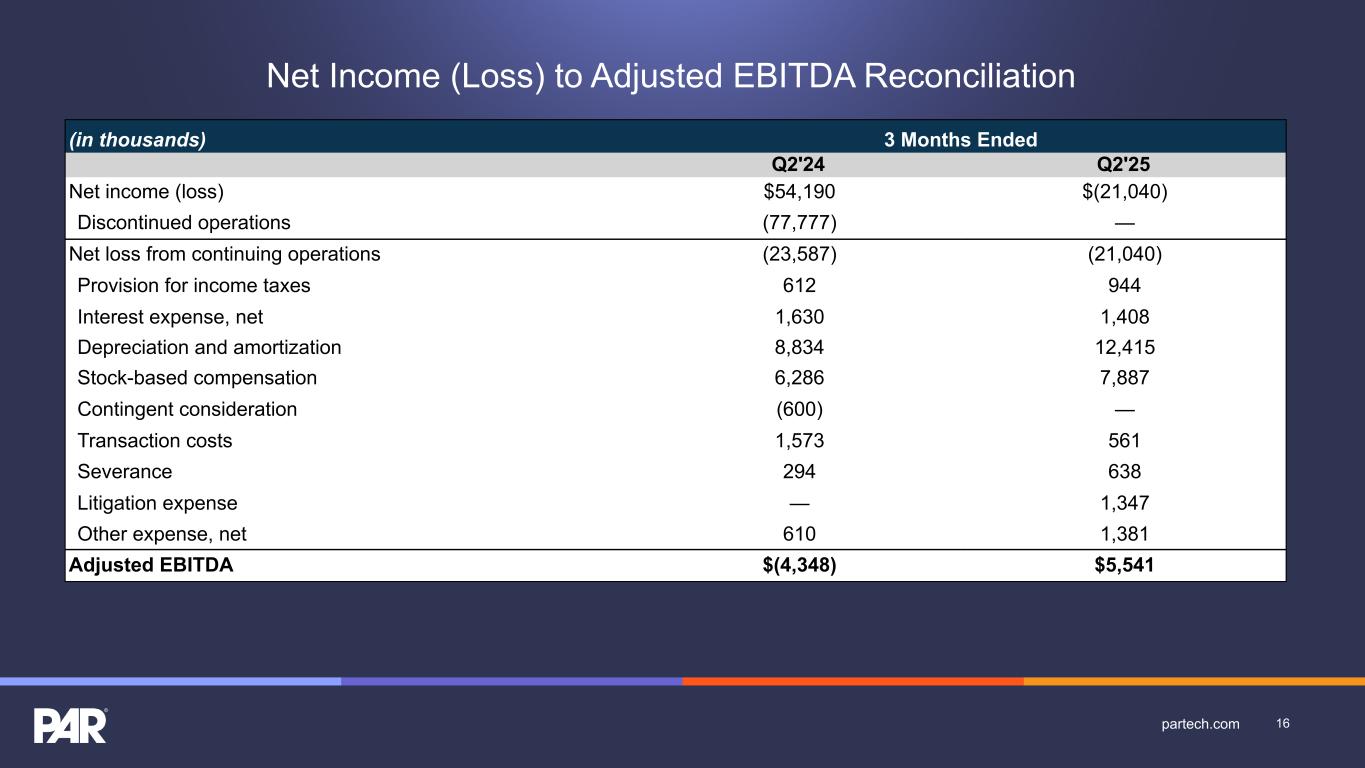Select the Net income (loss) row label
Viewport: 1365px width, 768px height.
pyautogui.click(x=146, y=192)
